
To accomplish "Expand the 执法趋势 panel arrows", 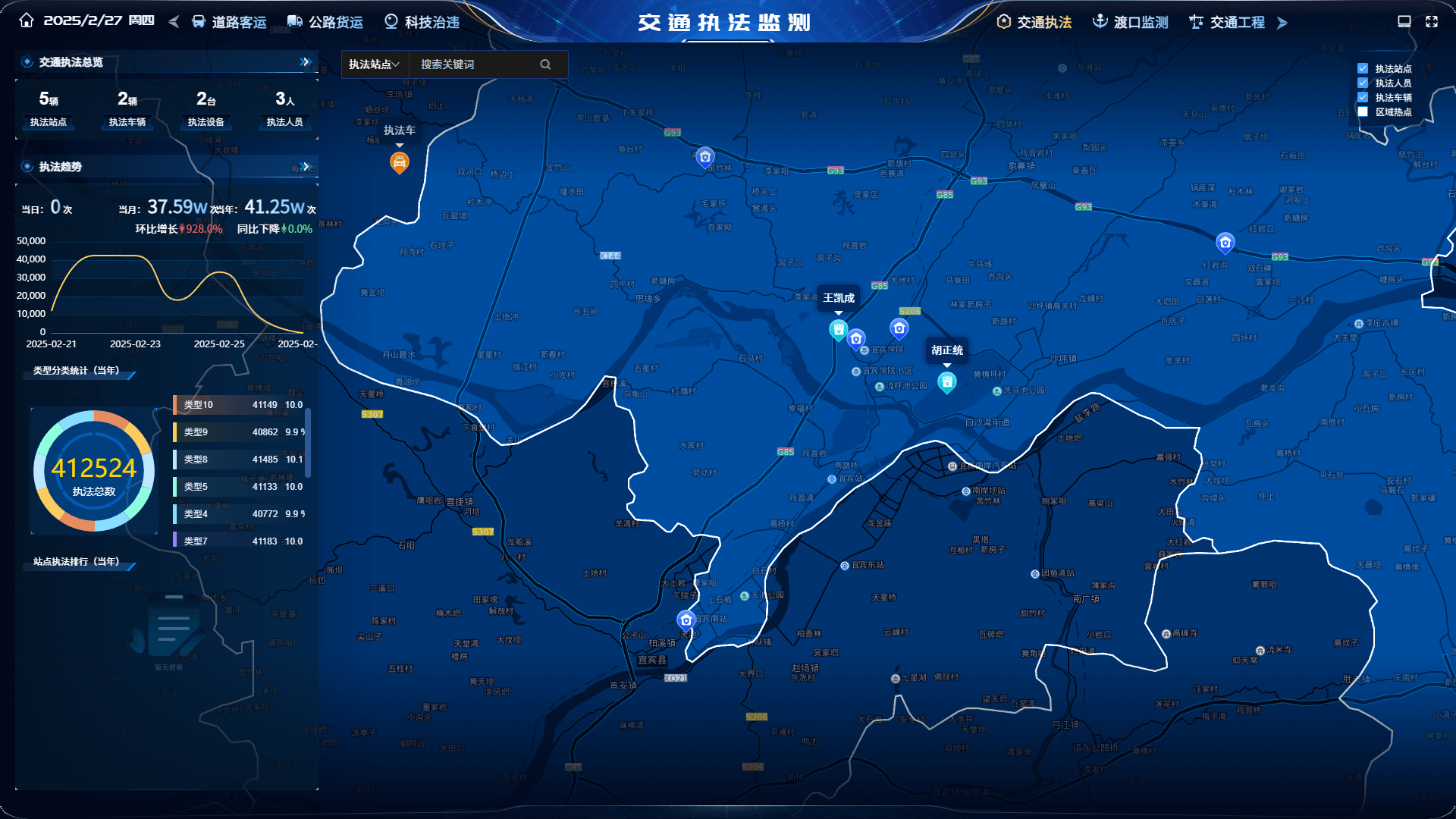I will pyautogui.click(x=305, y=166).
